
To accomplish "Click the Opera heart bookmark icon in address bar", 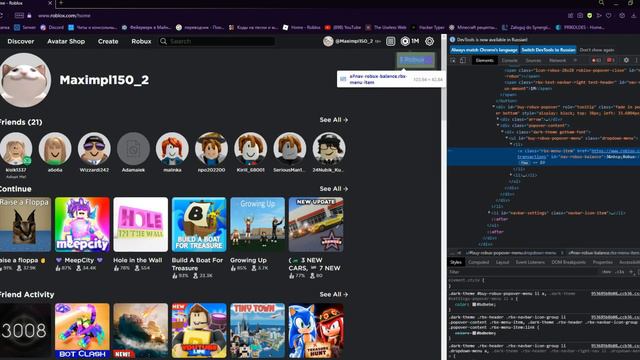I will pyautogui.click(x=609, y=16).
